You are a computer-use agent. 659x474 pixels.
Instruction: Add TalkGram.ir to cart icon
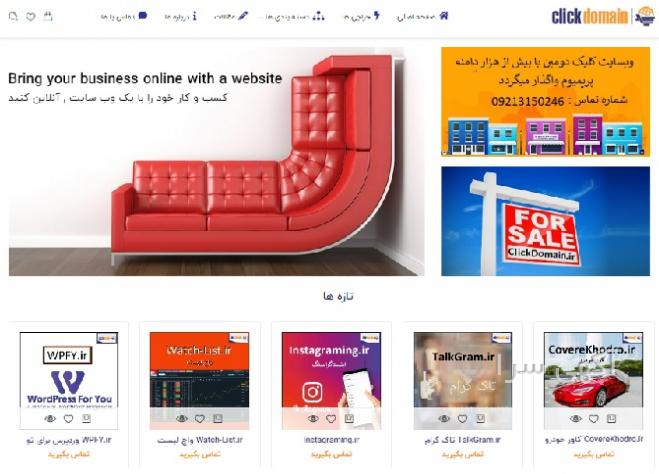tap(480, 419)
